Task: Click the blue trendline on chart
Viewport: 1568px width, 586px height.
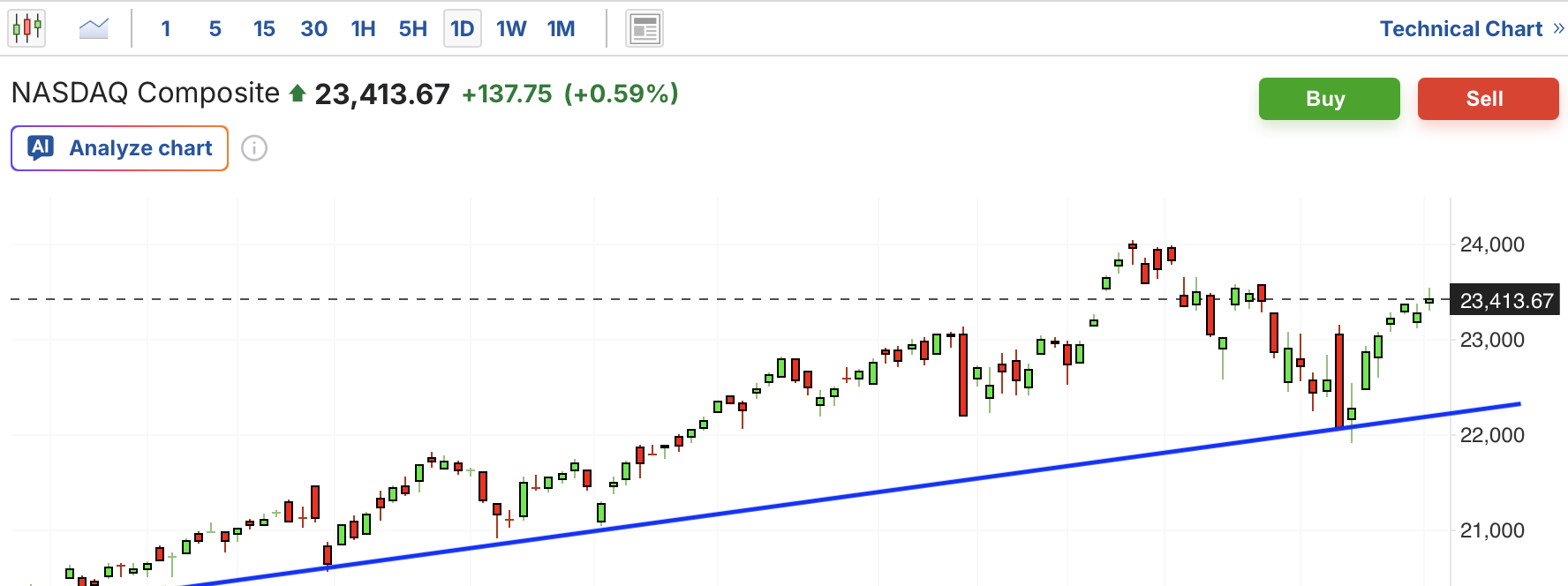Action: click(x=883, y=491)
